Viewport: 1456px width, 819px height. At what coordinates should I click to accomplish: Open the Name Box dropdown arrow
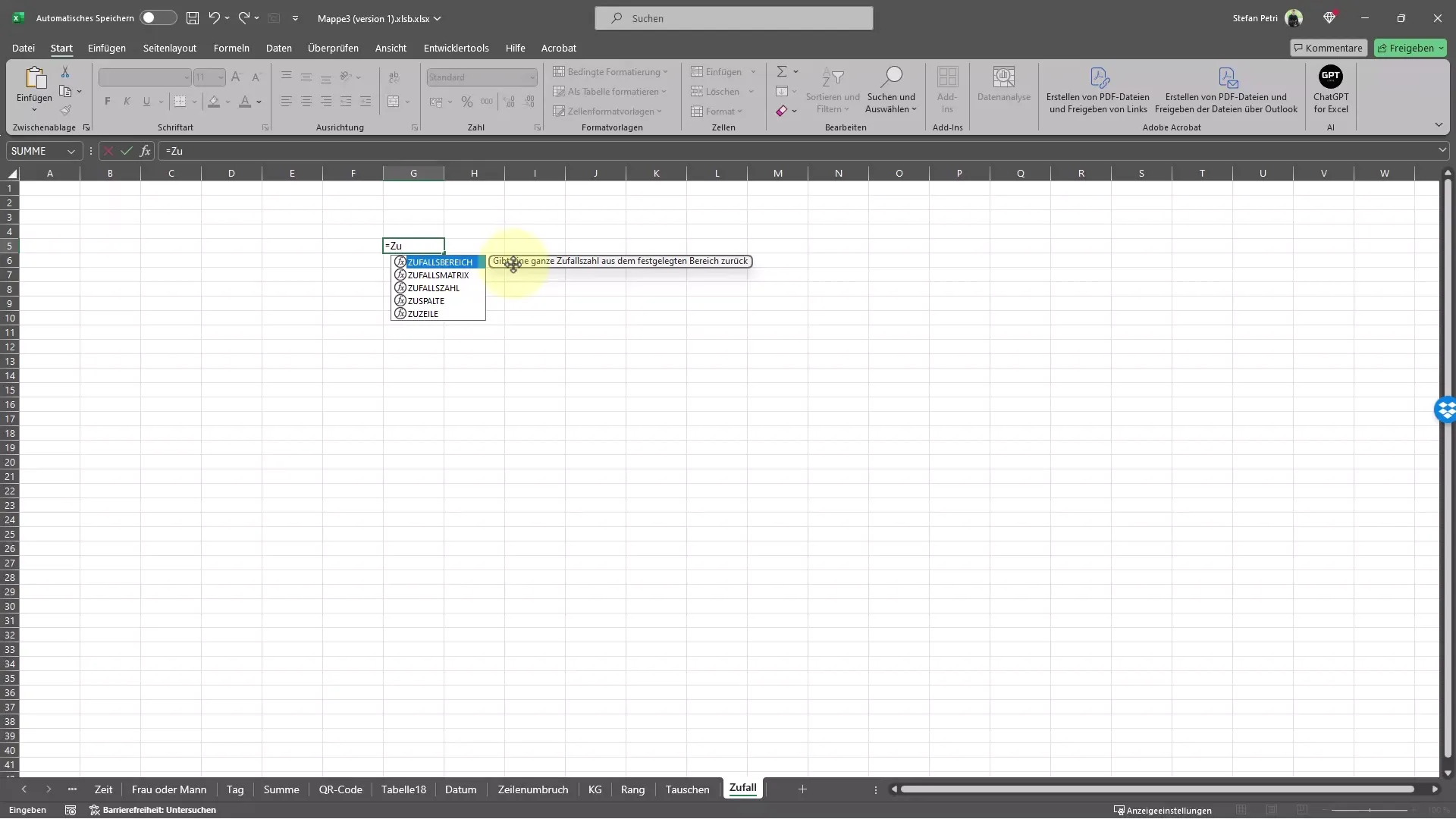[x=71, y=152]
